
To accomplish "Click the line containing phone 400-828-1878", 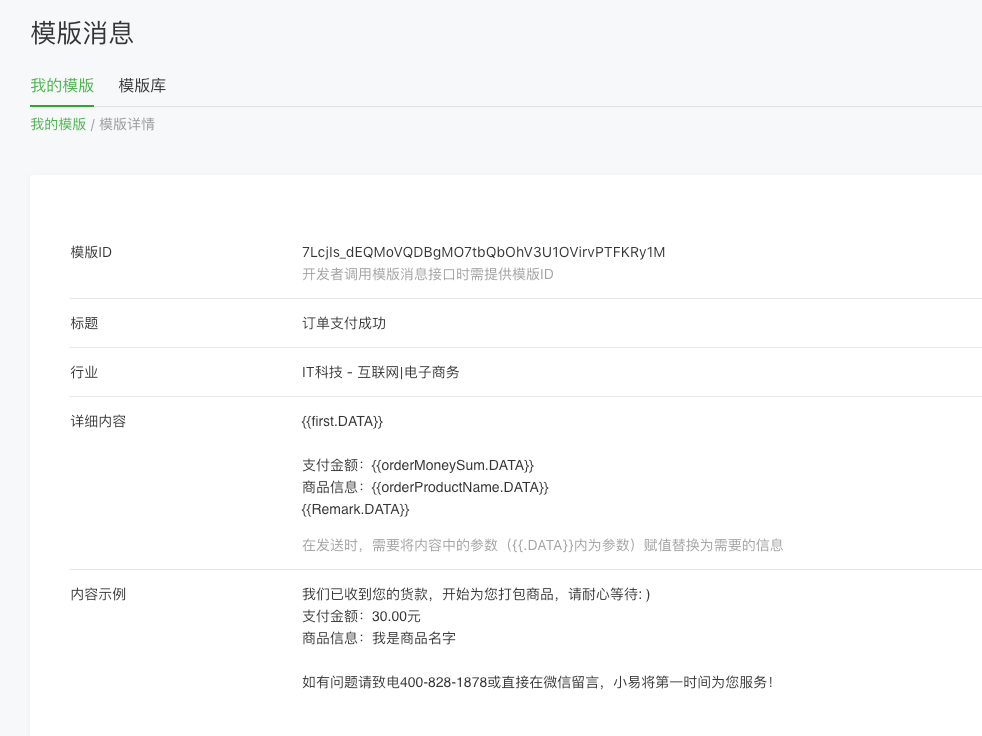I will click(x=537, y=682).
